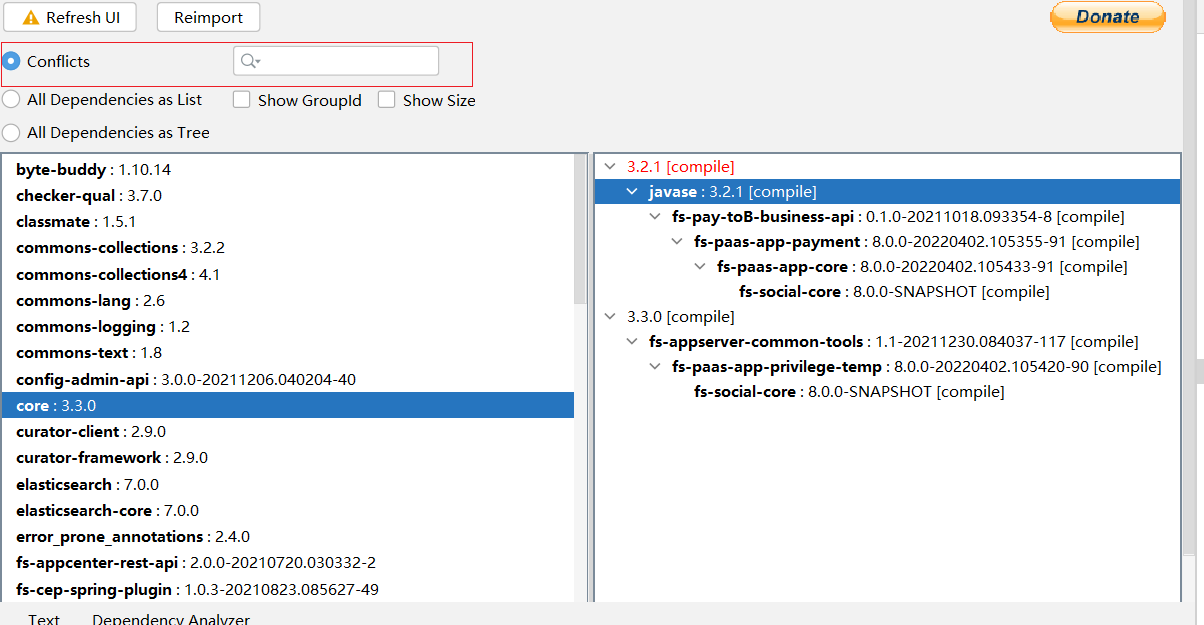The image size is (1204, 625).
Task: Select commons-lang : 2.6 entry
Action: pos(288,301)
